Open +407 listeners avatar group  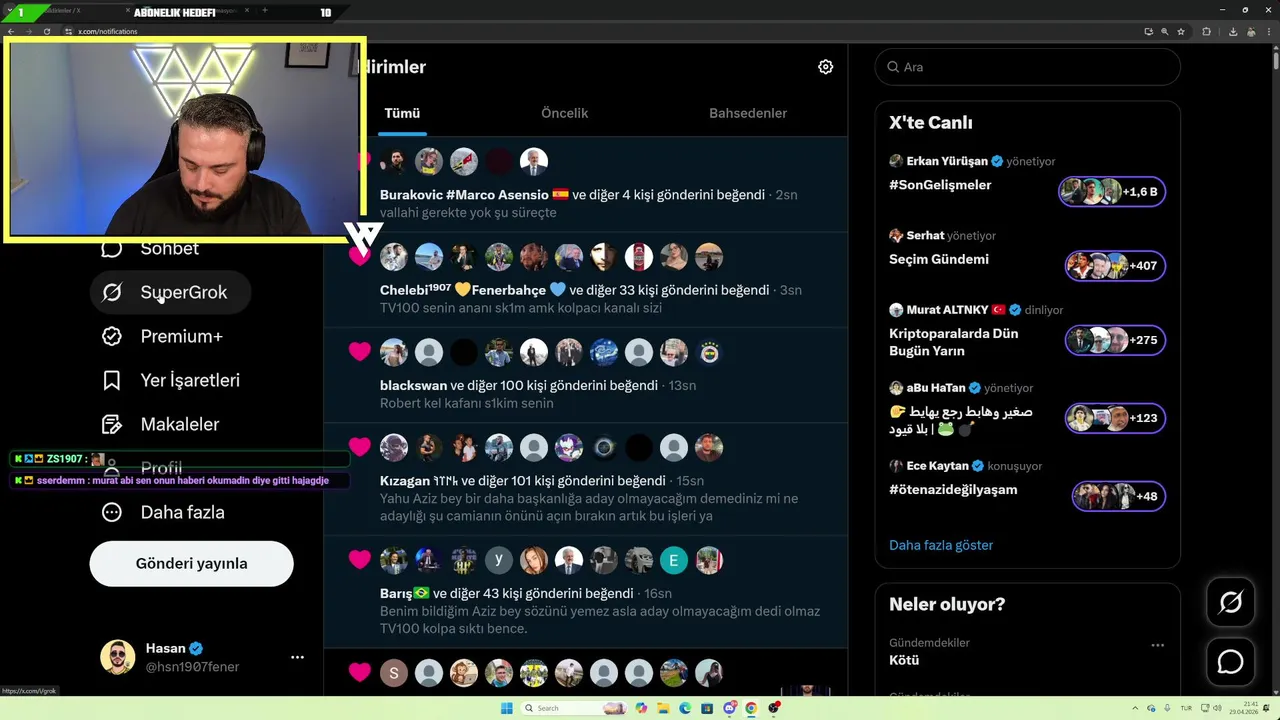click(1115, 265)
